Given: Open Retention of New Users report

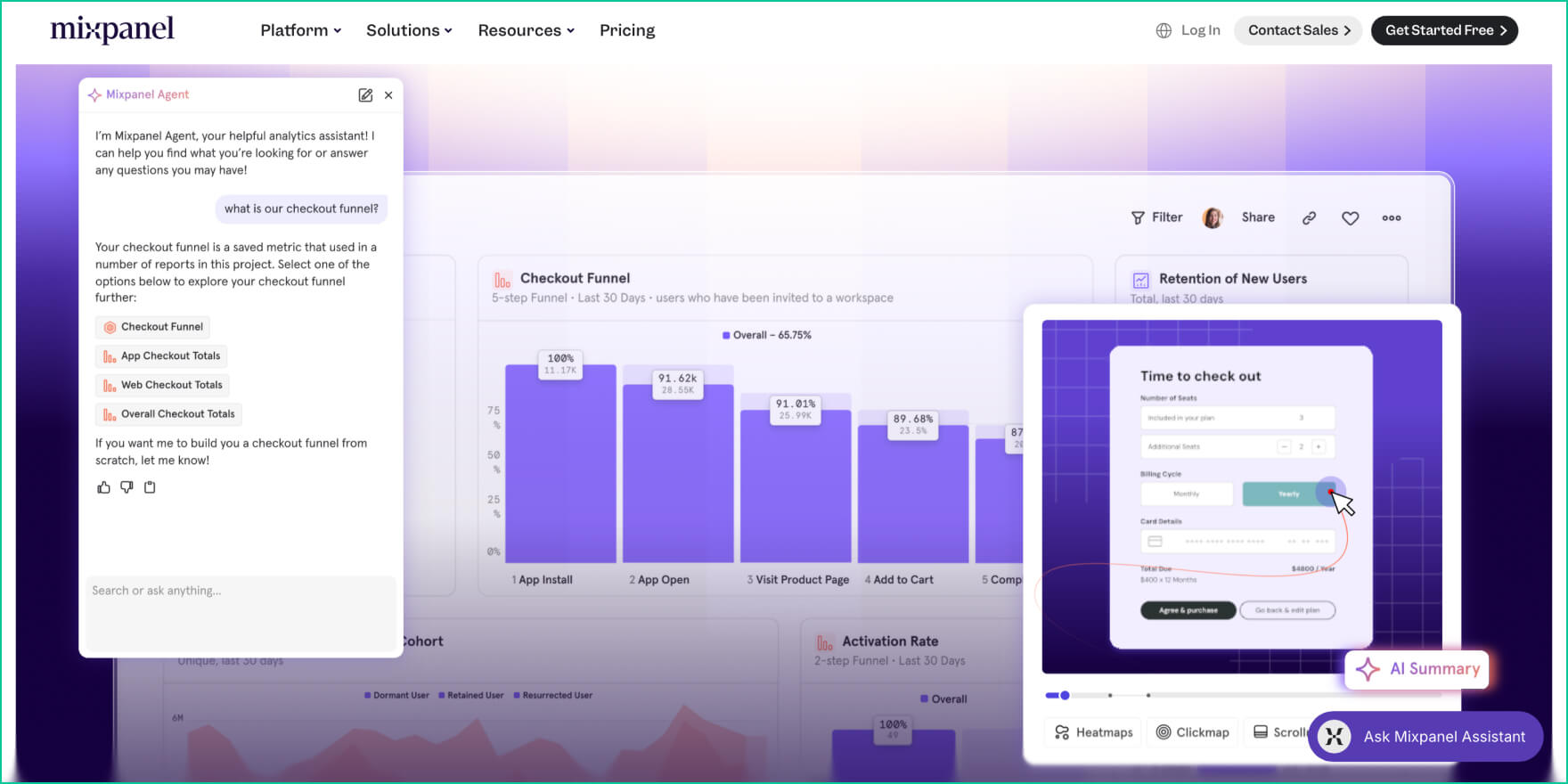Looking at the screenshot, I should 1233,279.
